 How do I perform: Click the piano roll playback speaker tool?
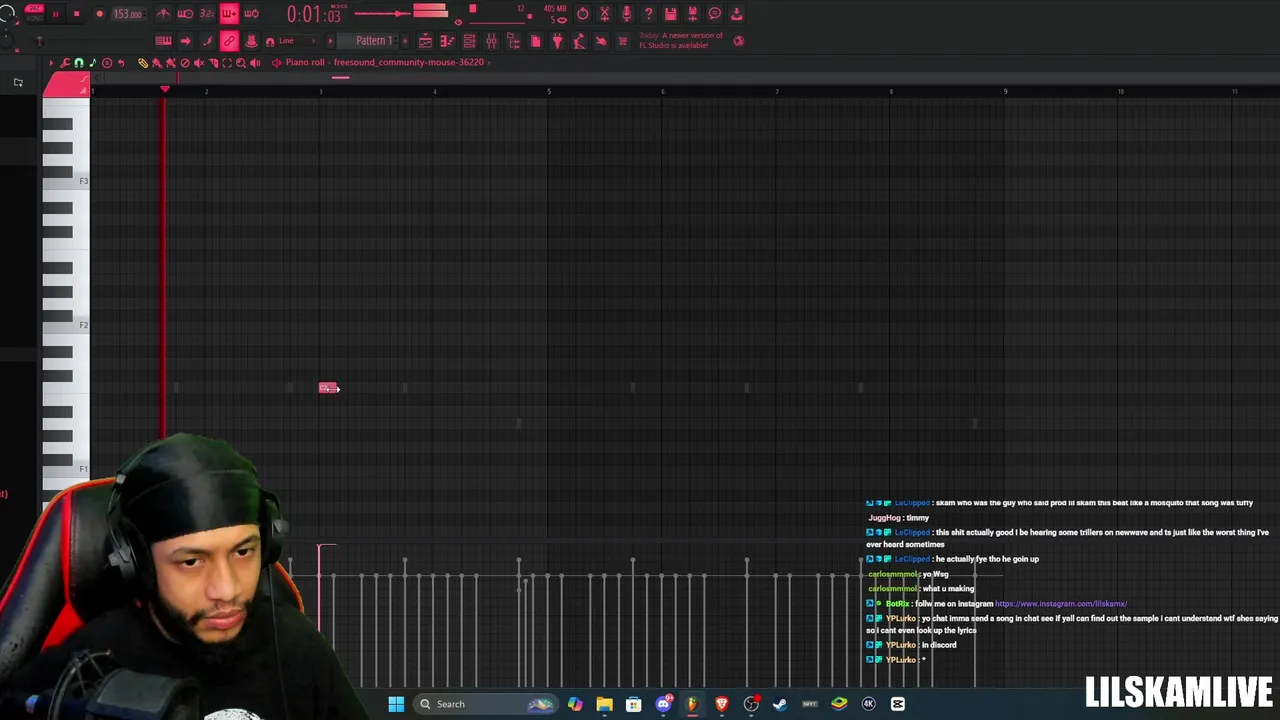pyautogui.click(x=255, y=62)
